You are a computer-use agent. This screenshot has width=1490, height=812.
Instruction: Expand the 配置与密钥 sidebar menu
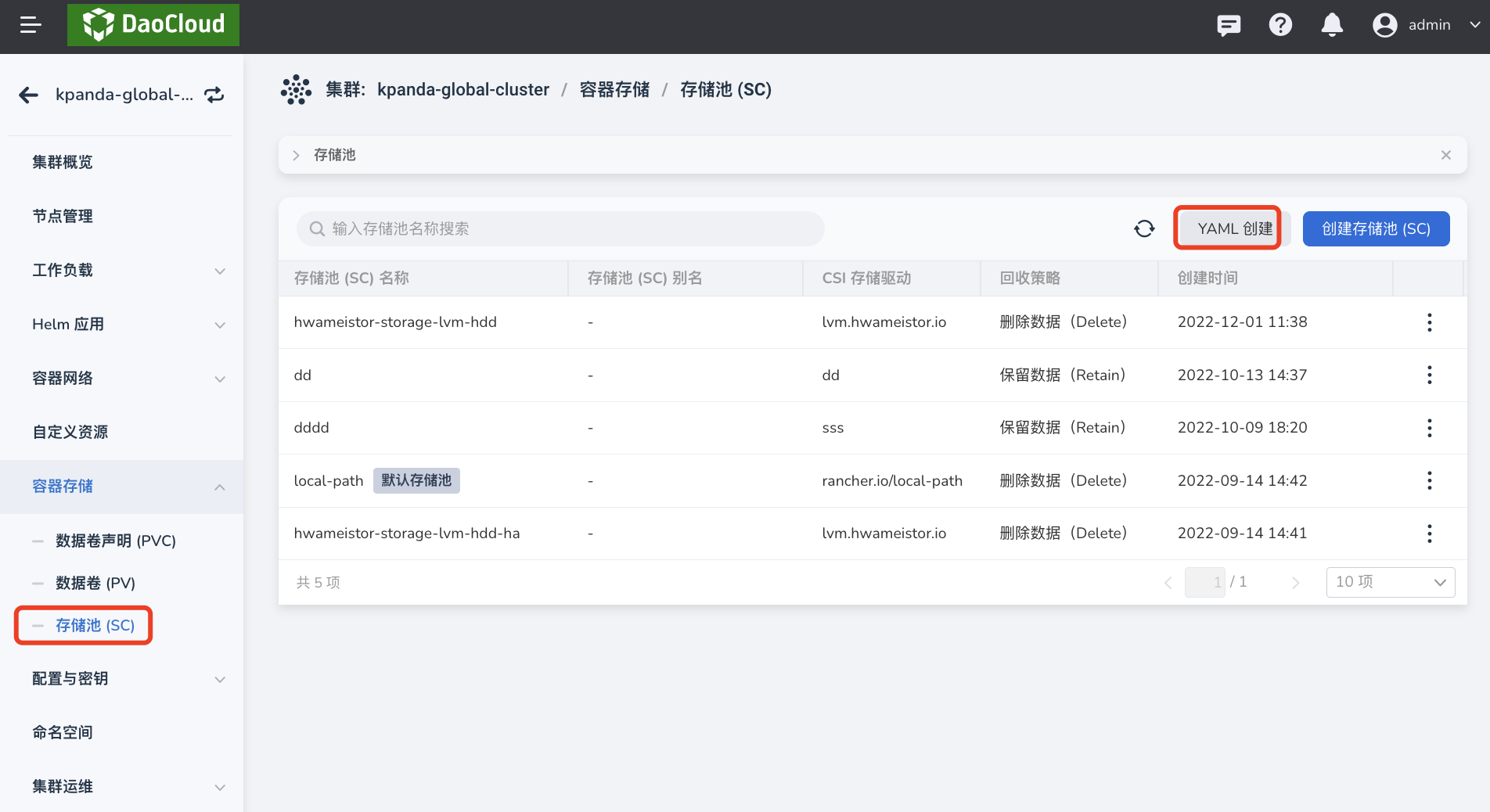[x=121, y=679]
